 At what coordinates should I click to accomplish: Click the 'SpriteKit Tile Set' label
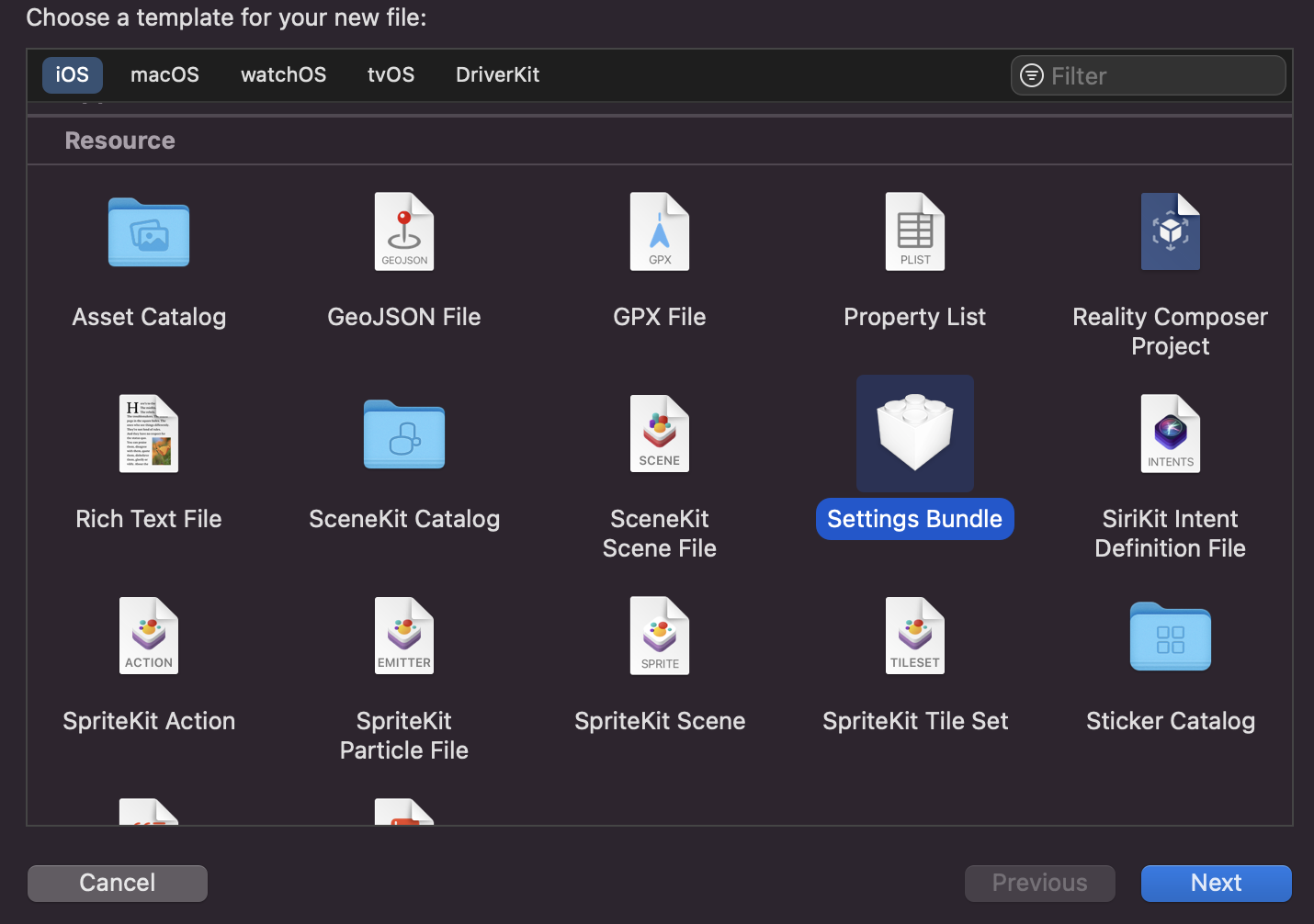click(x=915, y=721)
